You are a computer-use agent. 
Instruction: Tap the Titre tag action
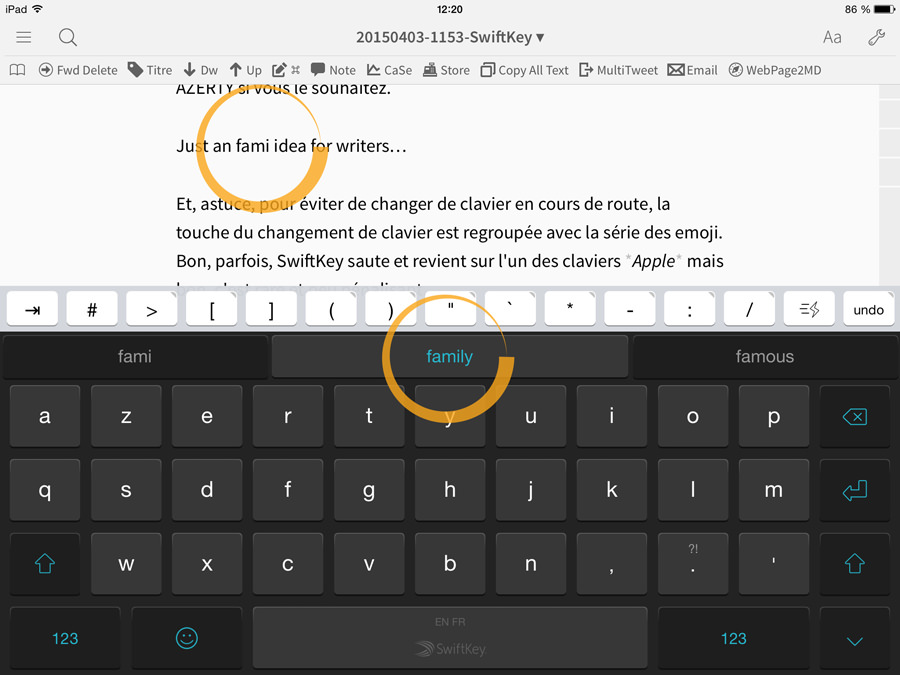(150, 70)
